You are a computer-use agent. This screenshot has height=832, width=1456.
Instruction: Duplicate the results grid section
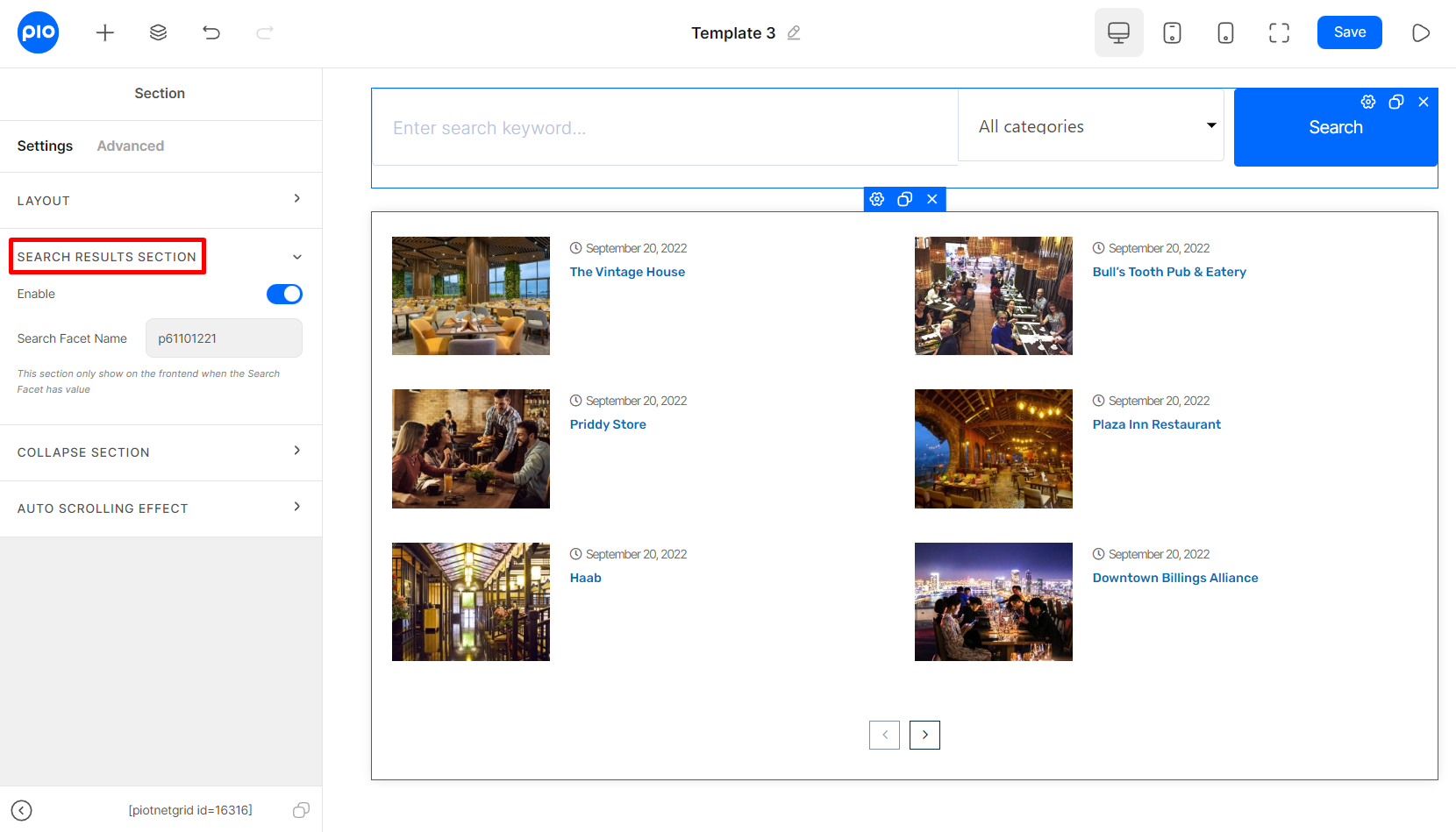coord(904,199)
